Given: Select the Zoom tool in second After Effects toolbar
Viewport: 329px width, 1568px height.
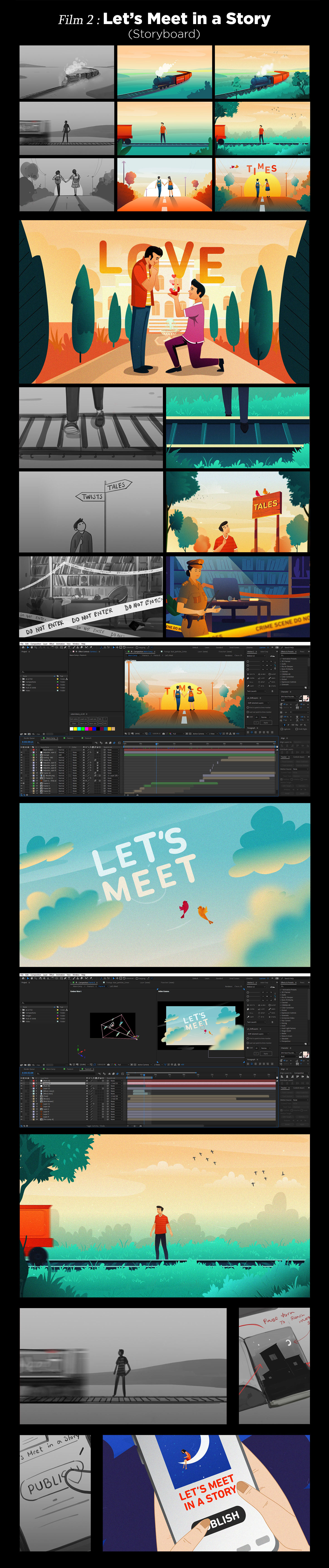Looking at the screenshot, I should [x=36, y=978].
